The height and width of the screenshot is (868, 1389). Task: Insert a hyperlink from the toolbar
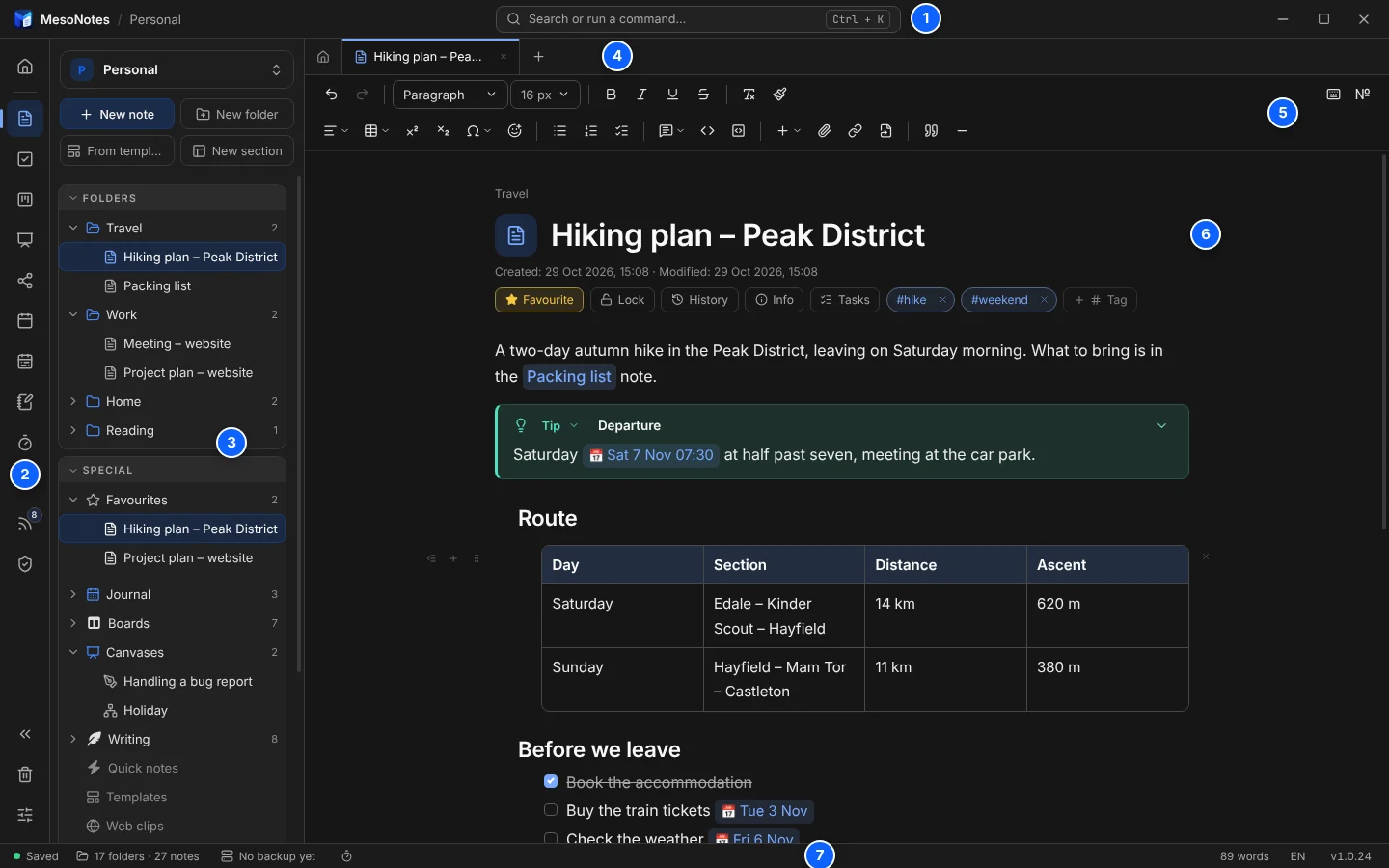click(855, 131)
